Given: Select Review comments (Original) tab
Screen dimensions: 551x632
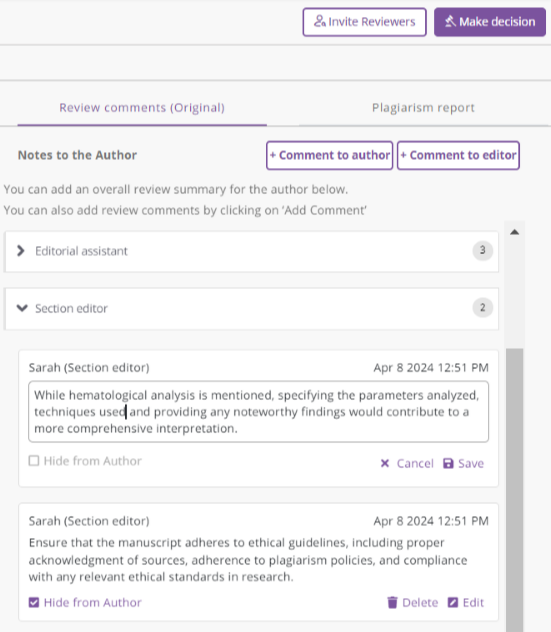Looking at the screenshot, I should [x=142, y=108].
